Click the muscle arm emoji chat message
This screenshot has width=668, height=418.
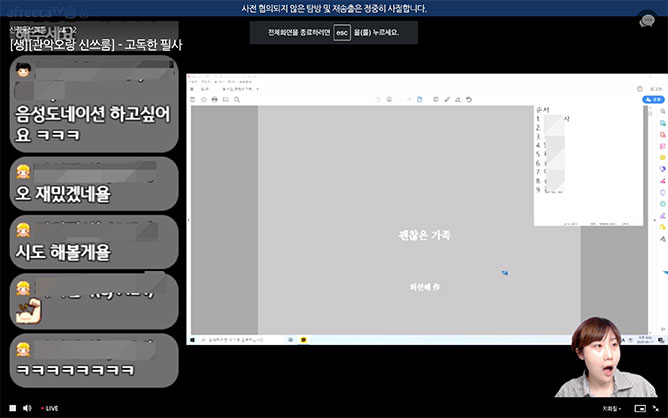pos(94,301)
